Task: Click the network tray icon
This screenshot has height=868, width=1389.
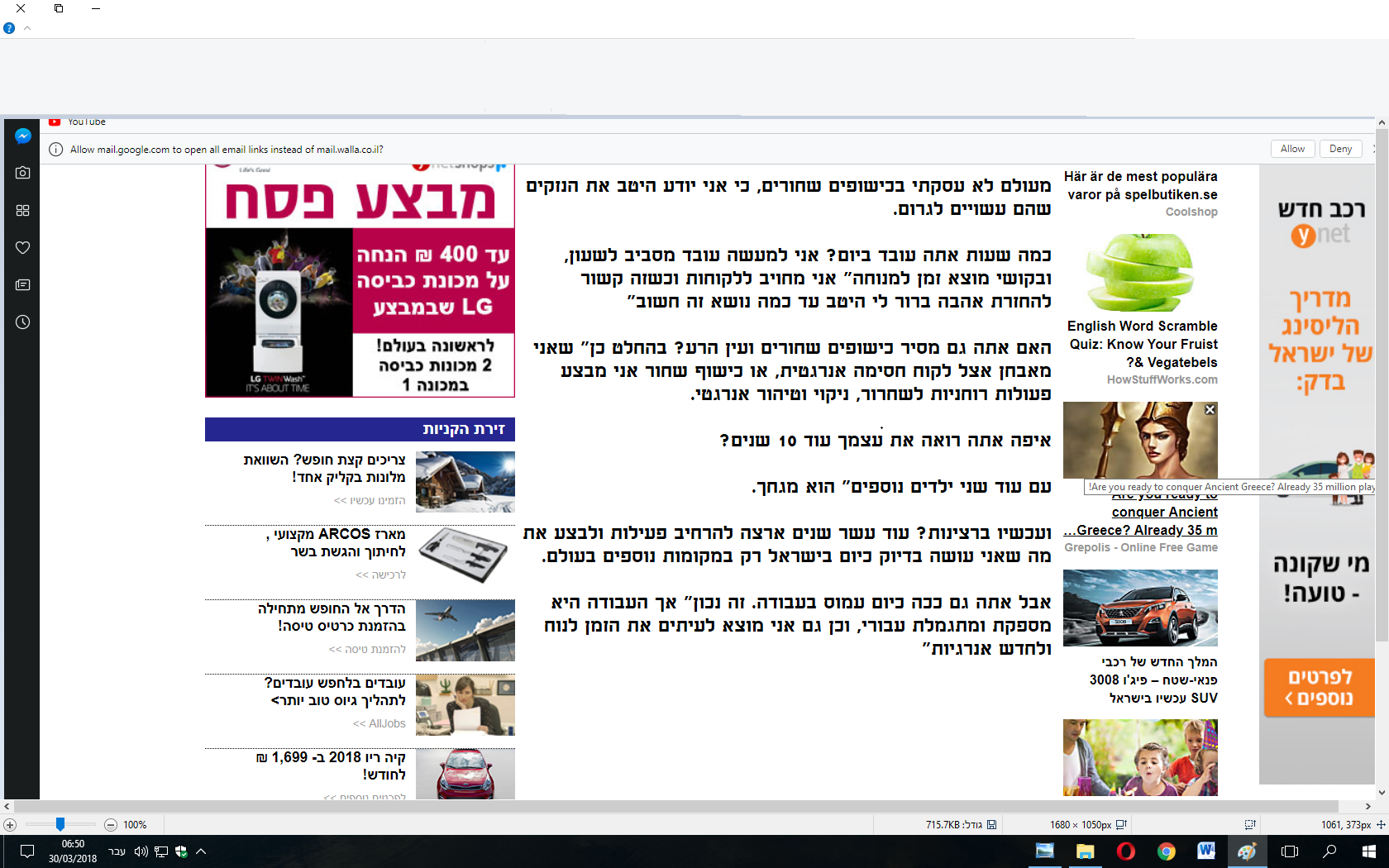Action: coord(161,851)
